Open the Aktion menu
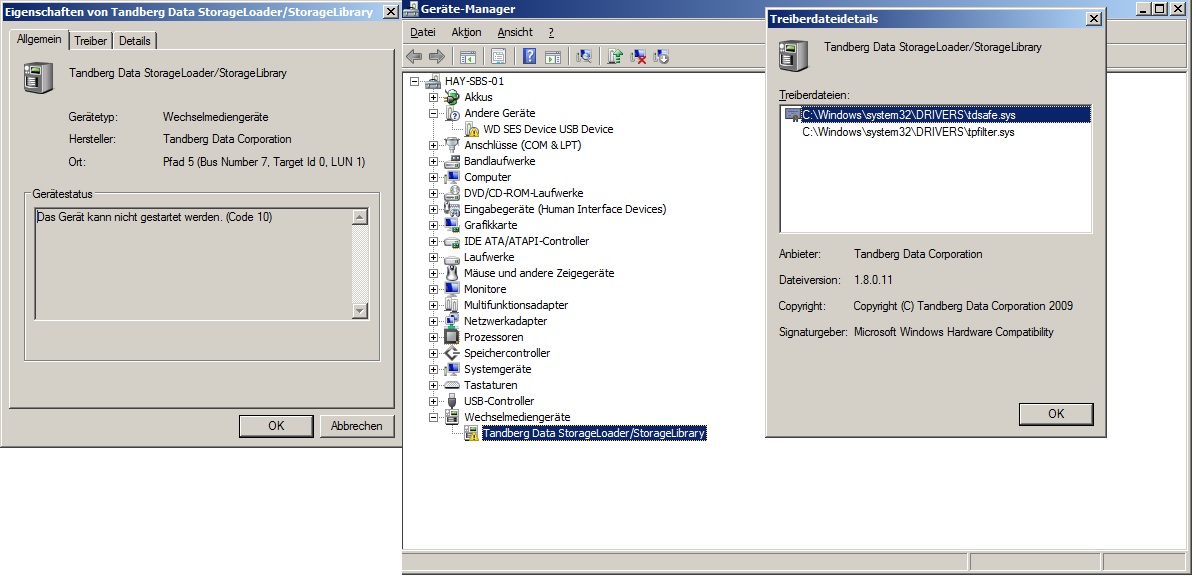1196x582 pixels. coord(466,32)
